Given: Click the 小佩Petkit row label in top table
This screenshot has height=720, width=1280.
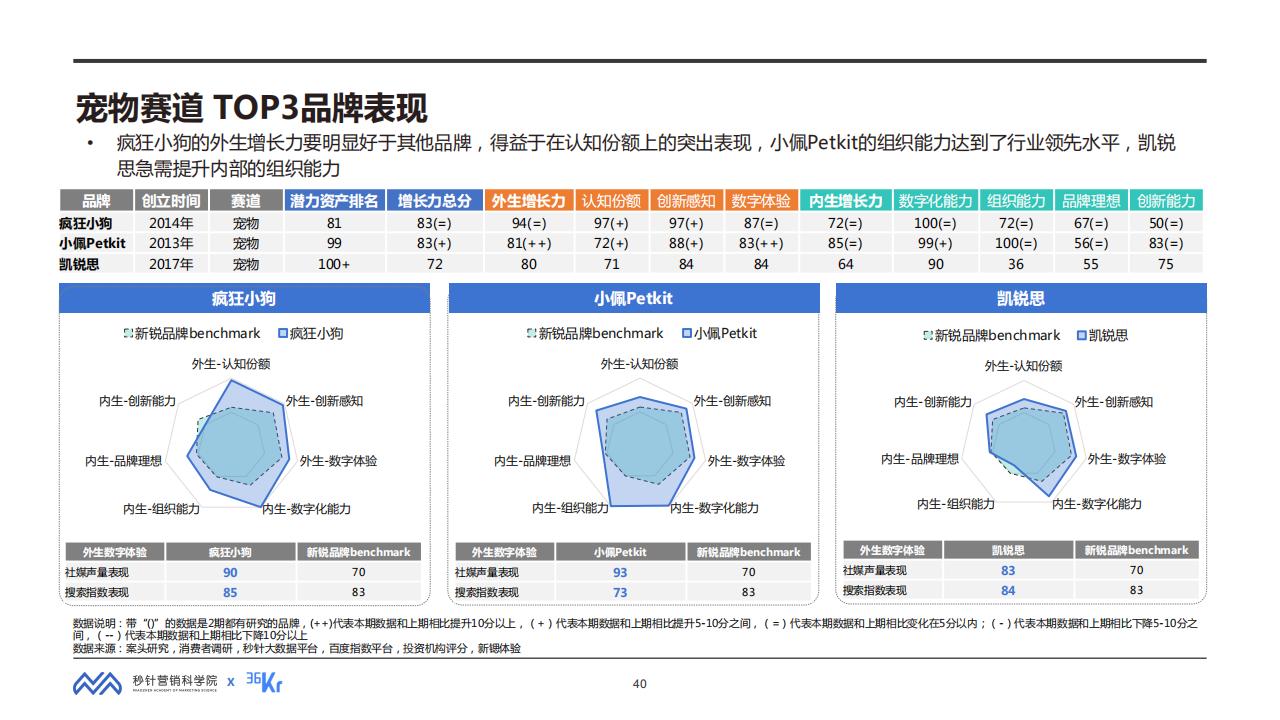Looking at the screenshot, I should pyautogui.click(x=92, y=243).
